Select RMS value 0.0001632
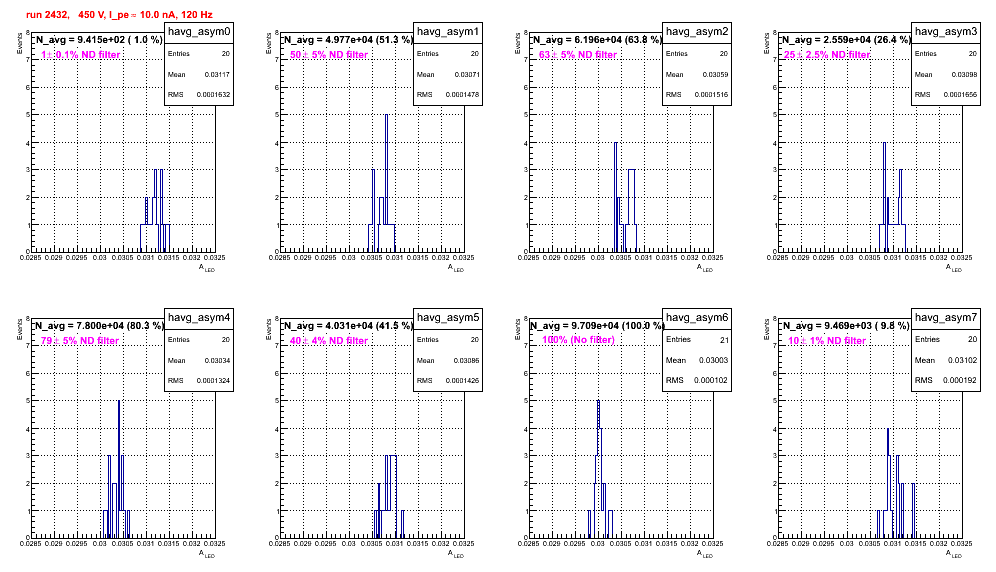996x572 pixels. coord(213,95)
